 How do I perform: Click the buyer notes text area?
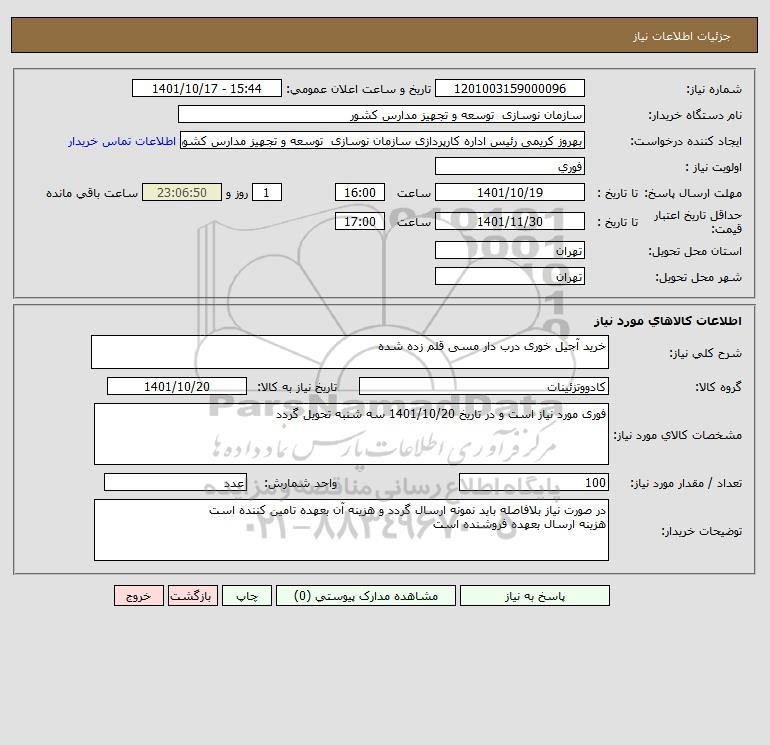click(x=351, y=530)
